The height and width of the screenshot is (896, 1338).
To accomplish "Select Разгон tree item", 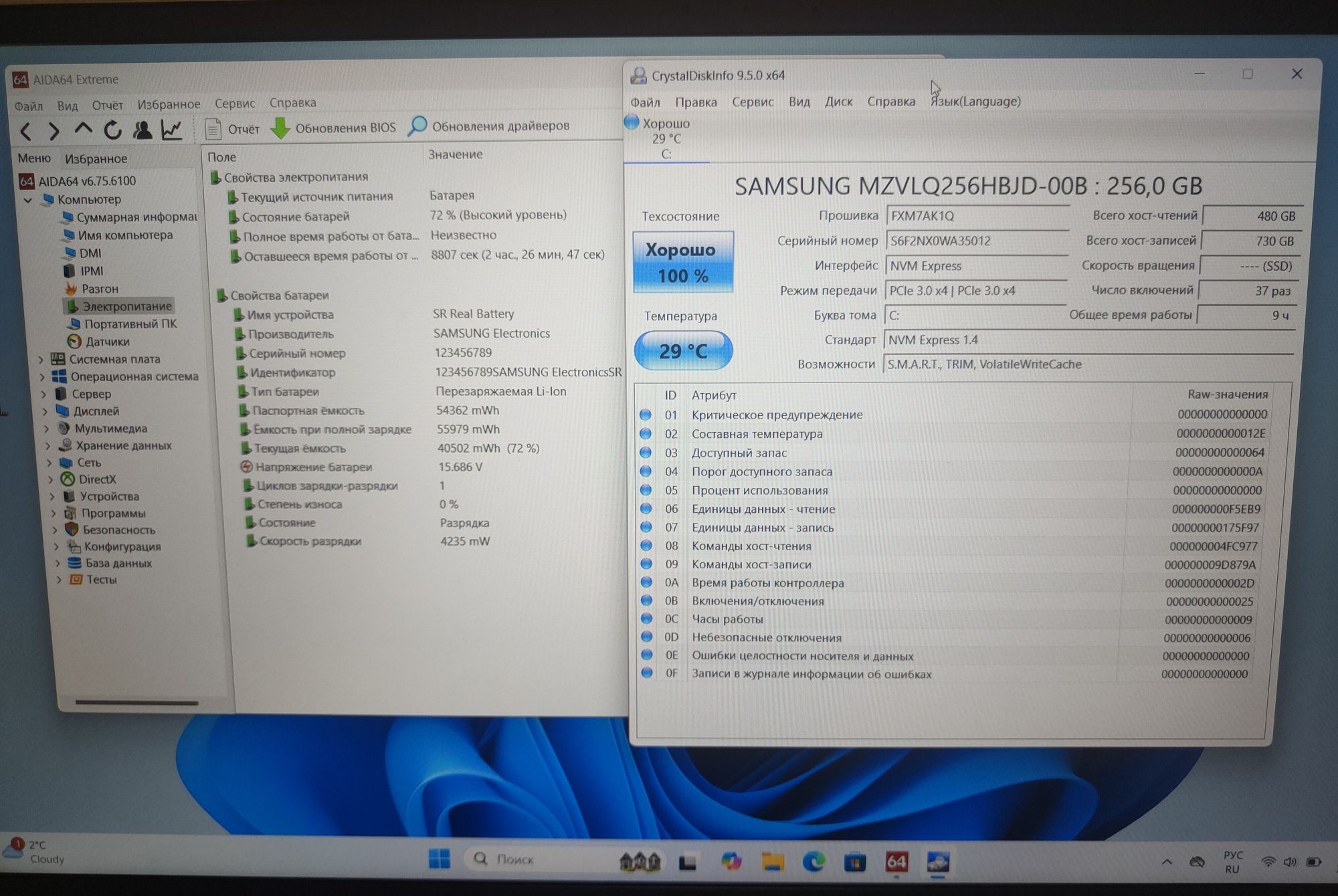I will (92, 289).
